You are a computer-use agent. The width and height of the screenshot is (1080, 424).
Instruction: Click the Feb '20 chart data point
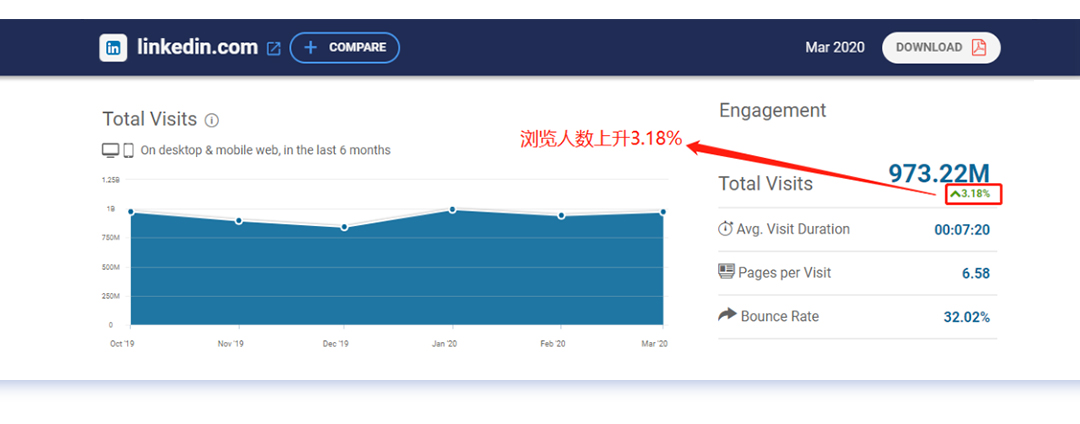[561, 216]
